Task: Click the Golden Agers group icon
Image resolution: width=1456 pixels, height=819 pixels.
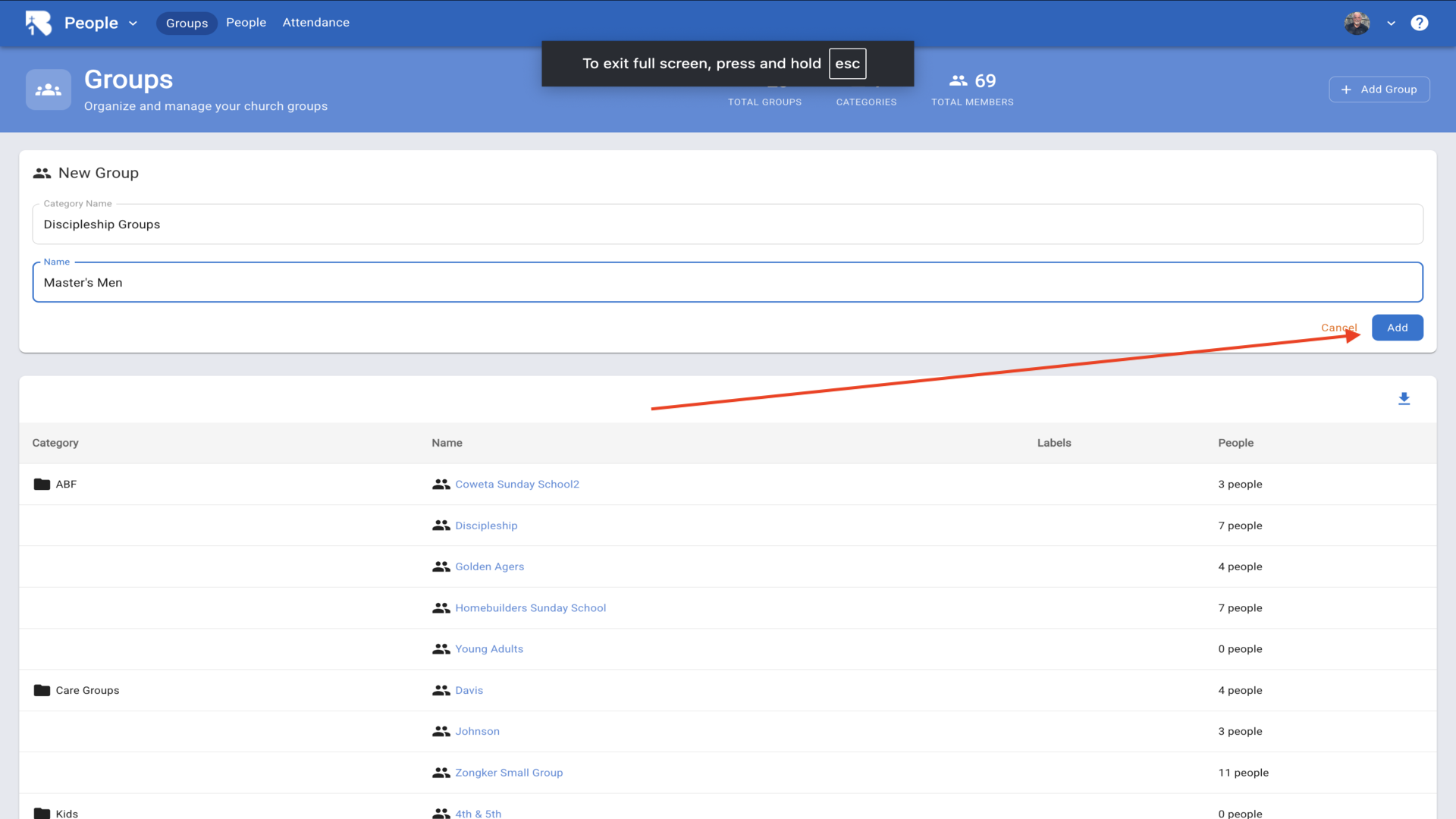Action: pyautogui.click(x=441, y=566)
